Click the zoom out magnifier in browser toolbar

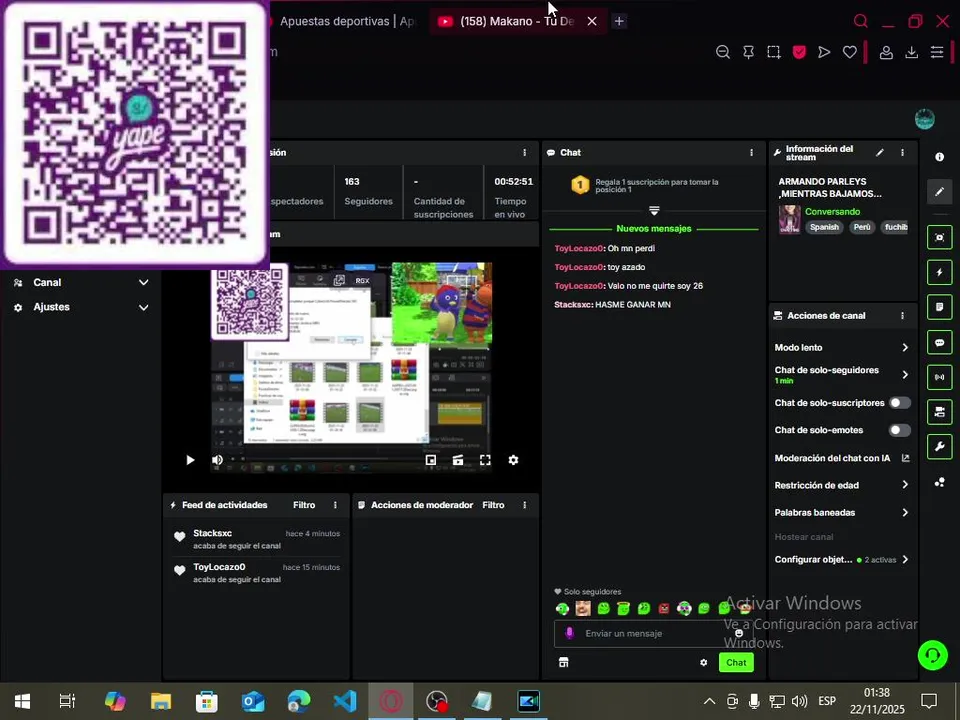pyautogui.click(x=722, y=53)
